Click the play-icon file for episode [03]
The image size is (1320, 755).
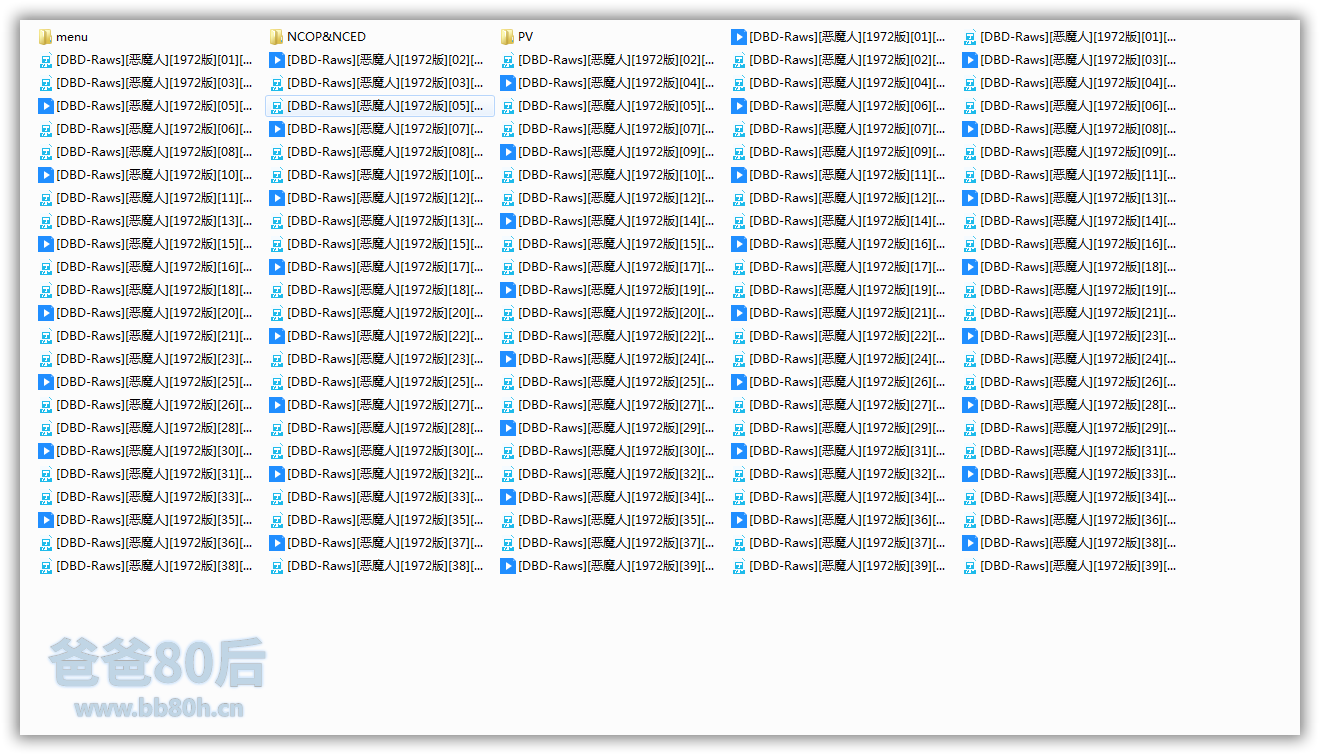pos(1070,60)
